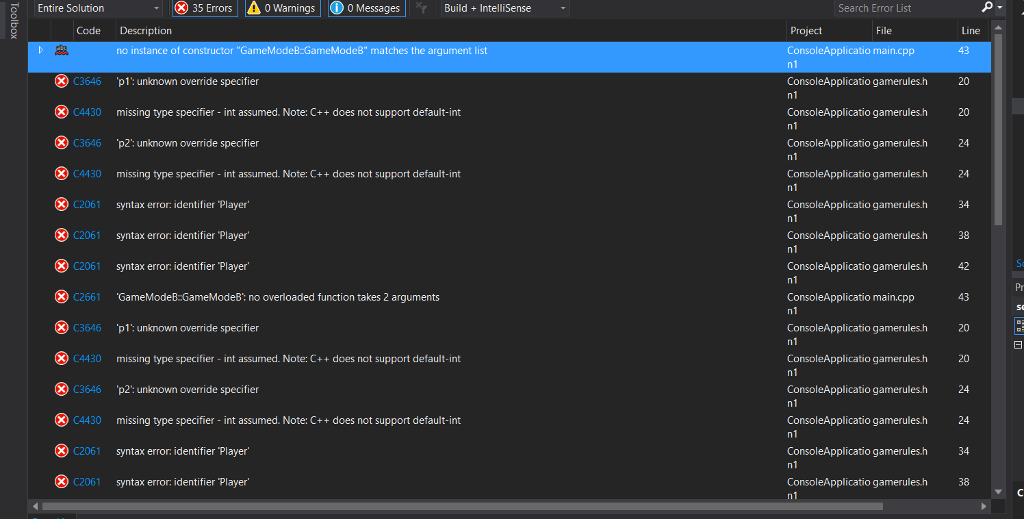Click the horizontal scrollbar left arrow

tap(35, 506)
